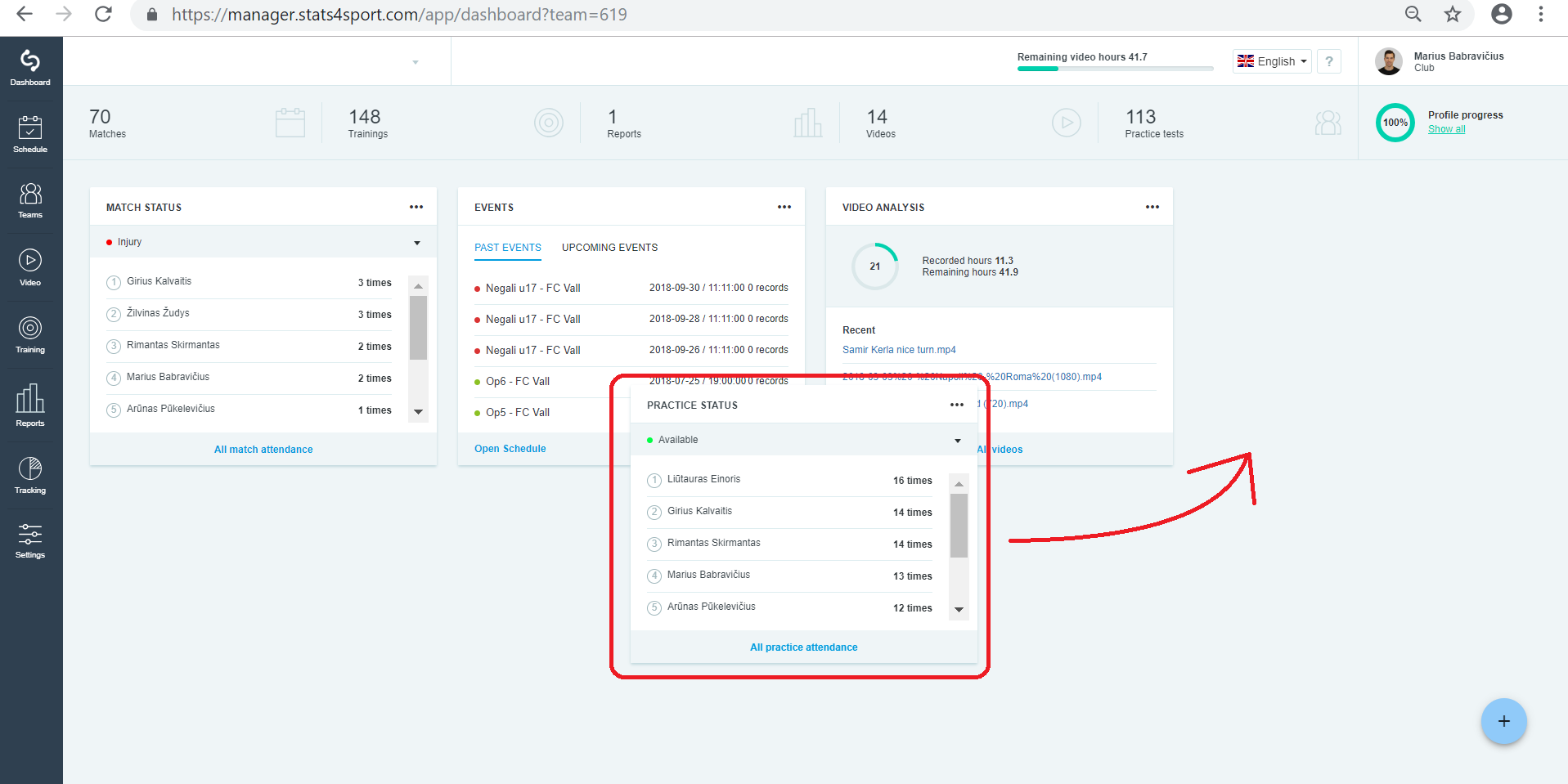Viewport: 1568px width, 784px height.
Task: Open the Samir Kerla nice turn.mp4 video
Action: tap(899, 350)
